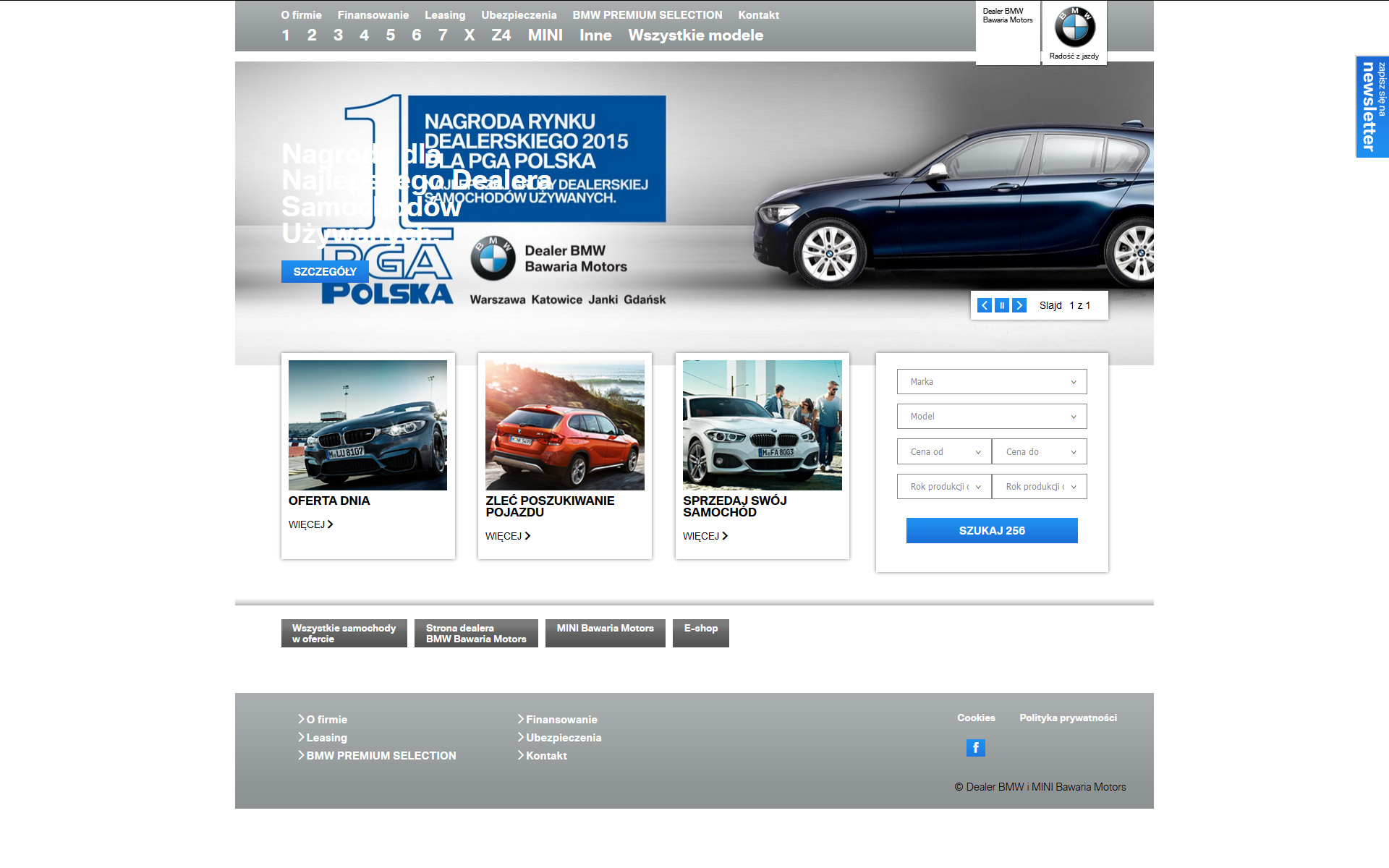
Task: Click the SZCZEGÓŁY banner button
Action: (x=325, y=271)
